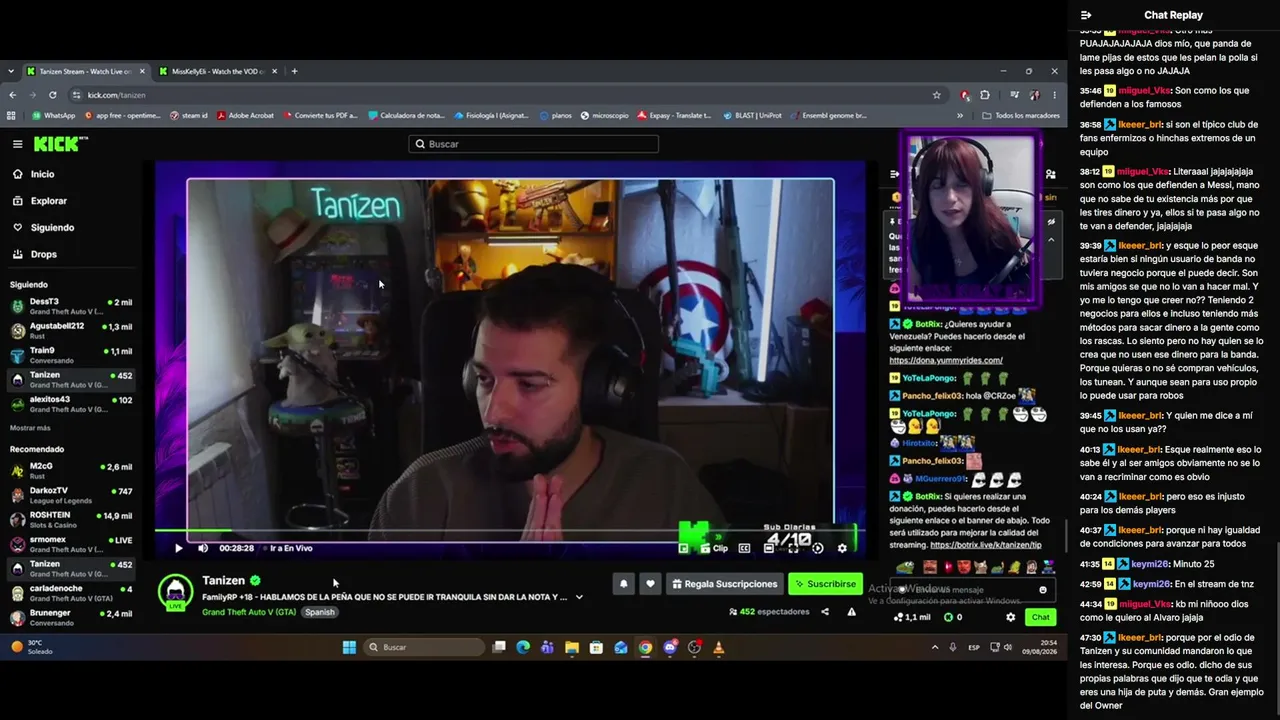The width and height of the screenshot is (1280, 720).
Task: Open the emoji picker in chat input
Action: pos(1043,590)
